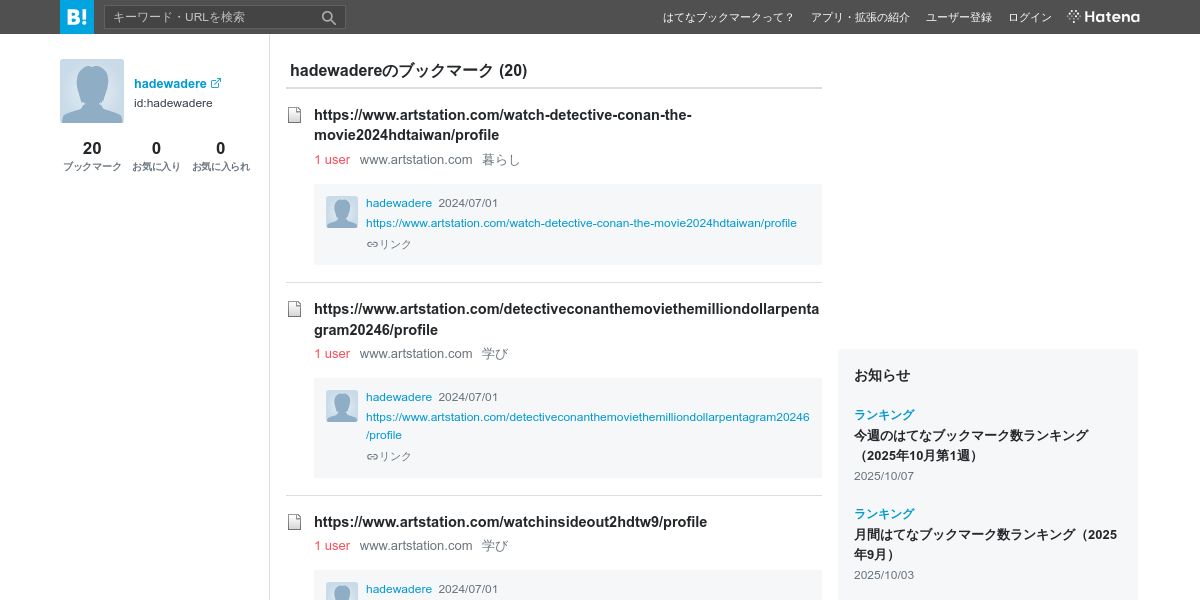The image size is (1200, 600).
Task: Click hadewadere username in the detectiveconanthemovie comment
Action: pyautogui.click(x=399, y=397)
